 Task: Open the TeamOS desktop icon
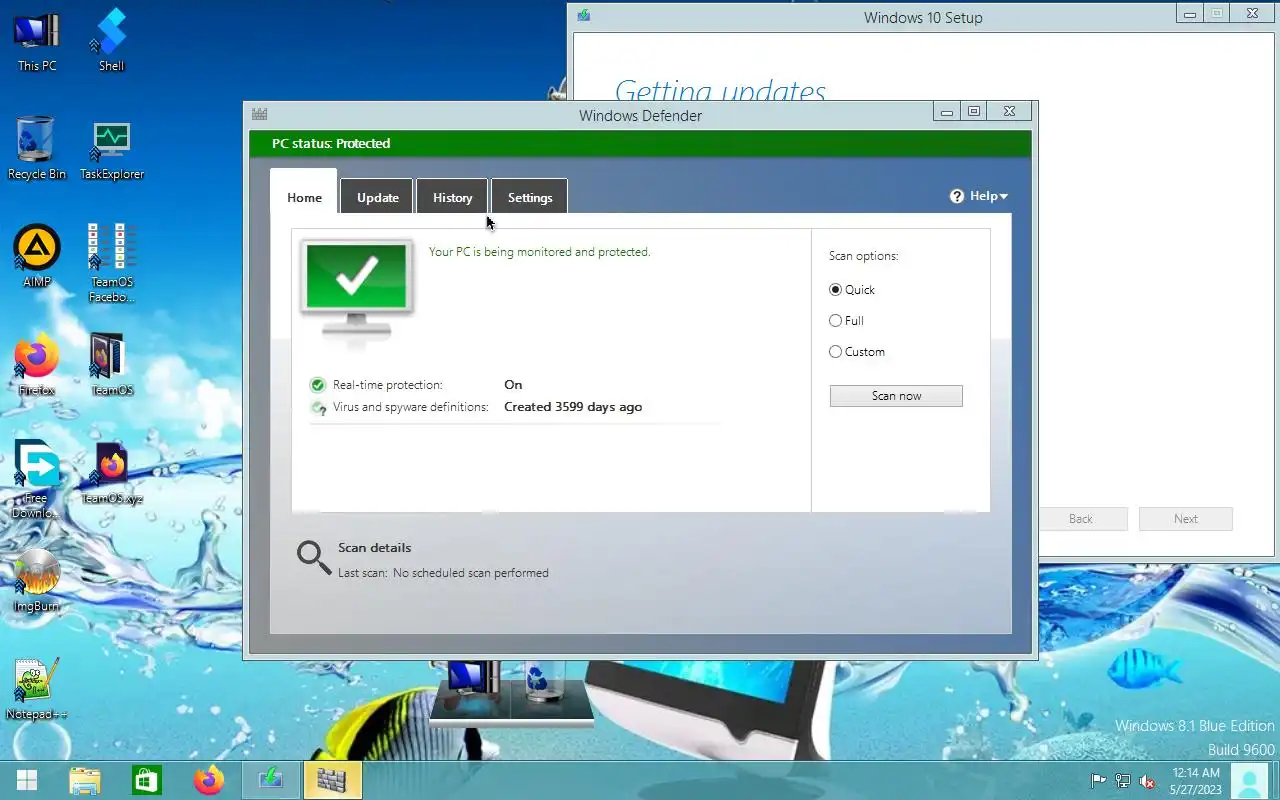tap(111, 364)
